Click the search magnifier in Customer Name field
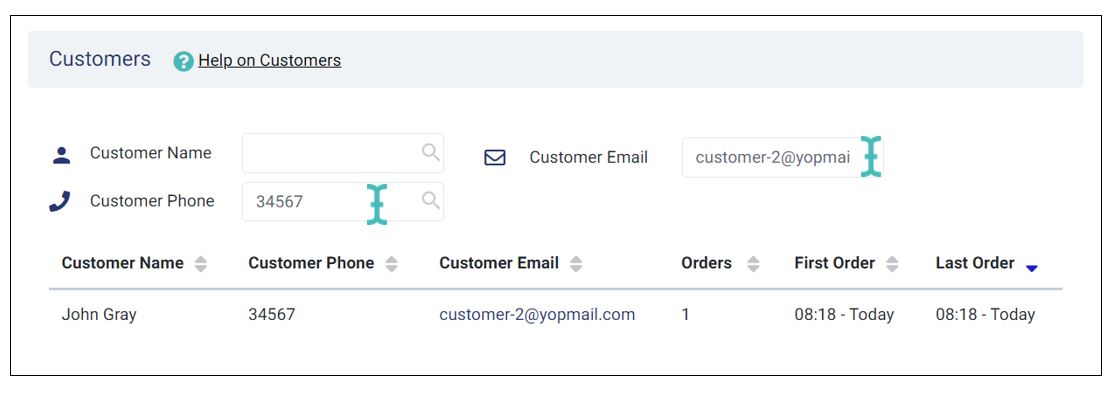This screenshot has height=395, width=1114. [431, 152]
